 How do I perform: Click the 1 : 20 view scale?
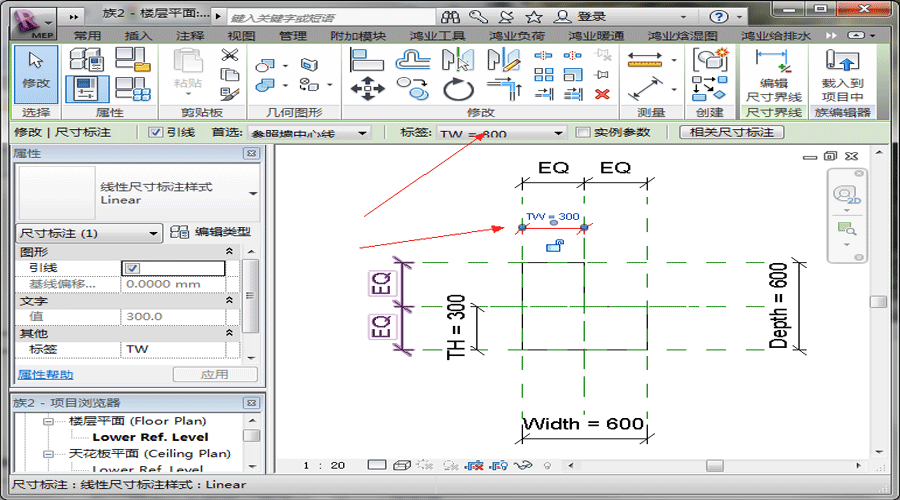click(x=324, y=465)
